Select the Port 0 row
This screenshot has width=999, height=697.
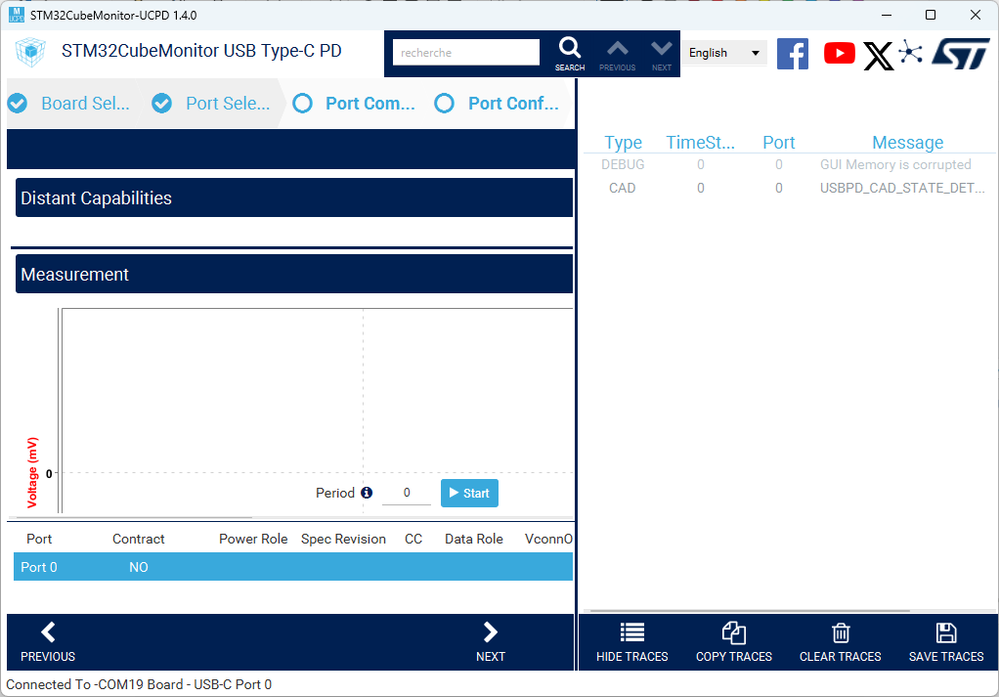click(x=293, y=566)
